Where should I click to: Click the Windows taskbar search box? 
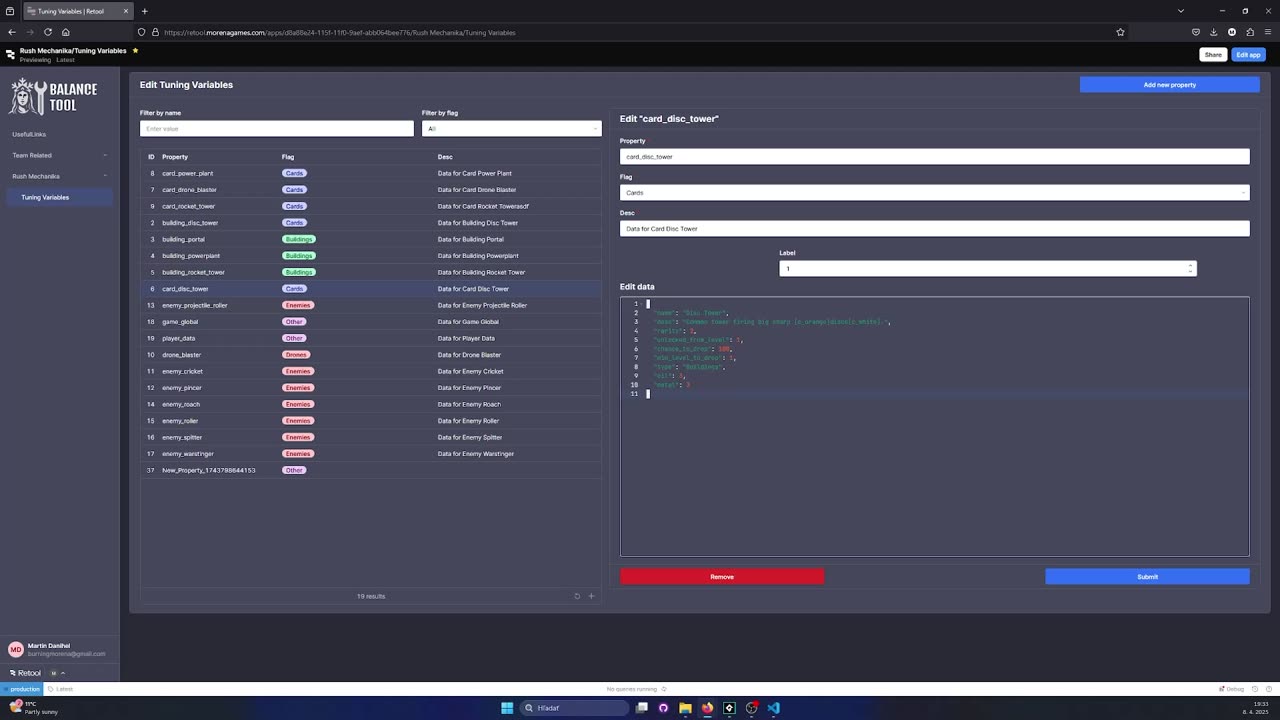tap(575, 708)
